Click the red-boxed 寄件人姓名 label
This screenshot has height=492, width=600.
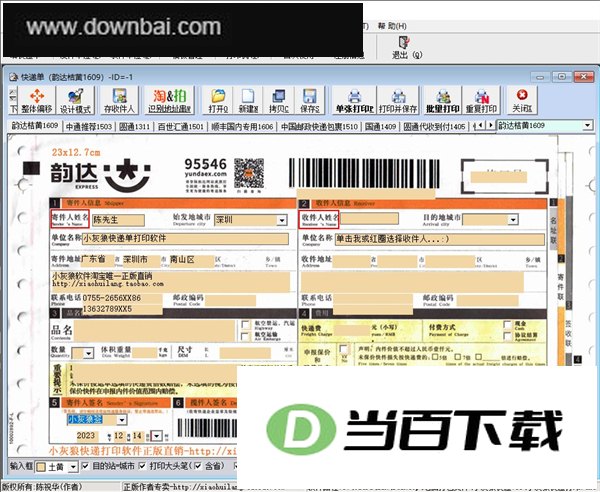70,218
